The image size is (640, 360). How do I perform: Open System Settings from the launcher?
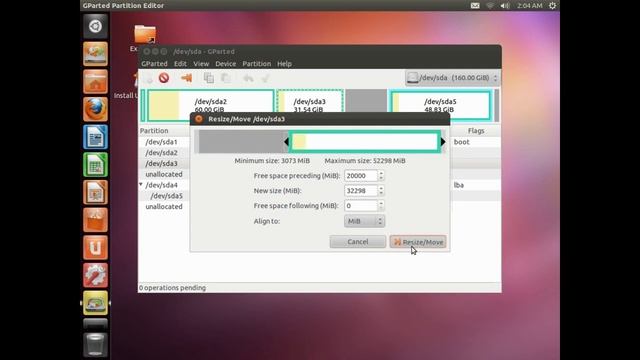point(96,275)
